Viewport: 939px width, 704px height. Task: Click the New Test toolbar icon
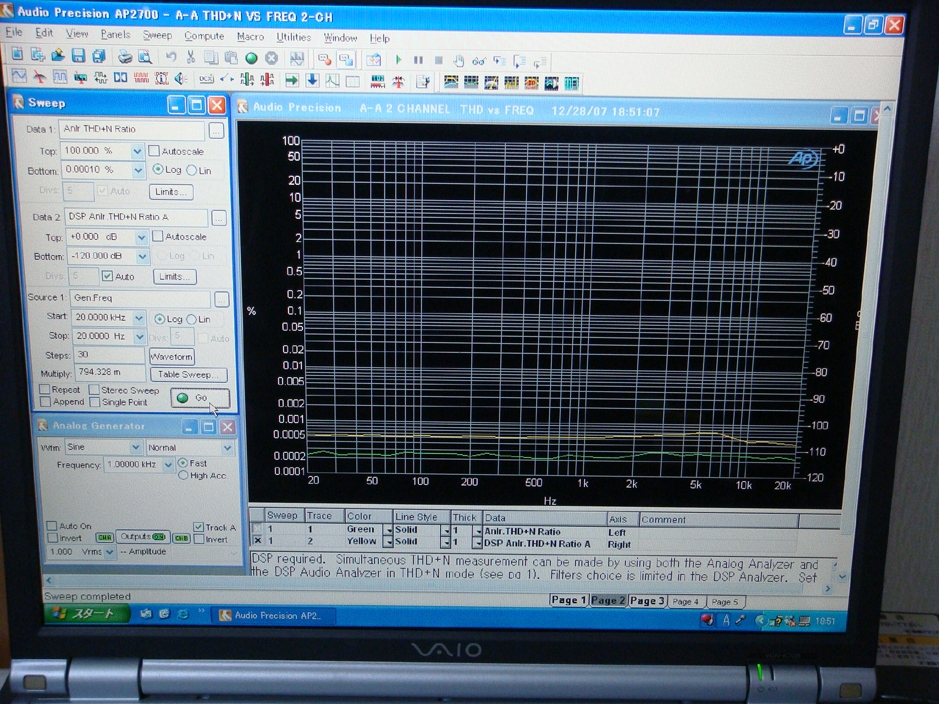17,54
